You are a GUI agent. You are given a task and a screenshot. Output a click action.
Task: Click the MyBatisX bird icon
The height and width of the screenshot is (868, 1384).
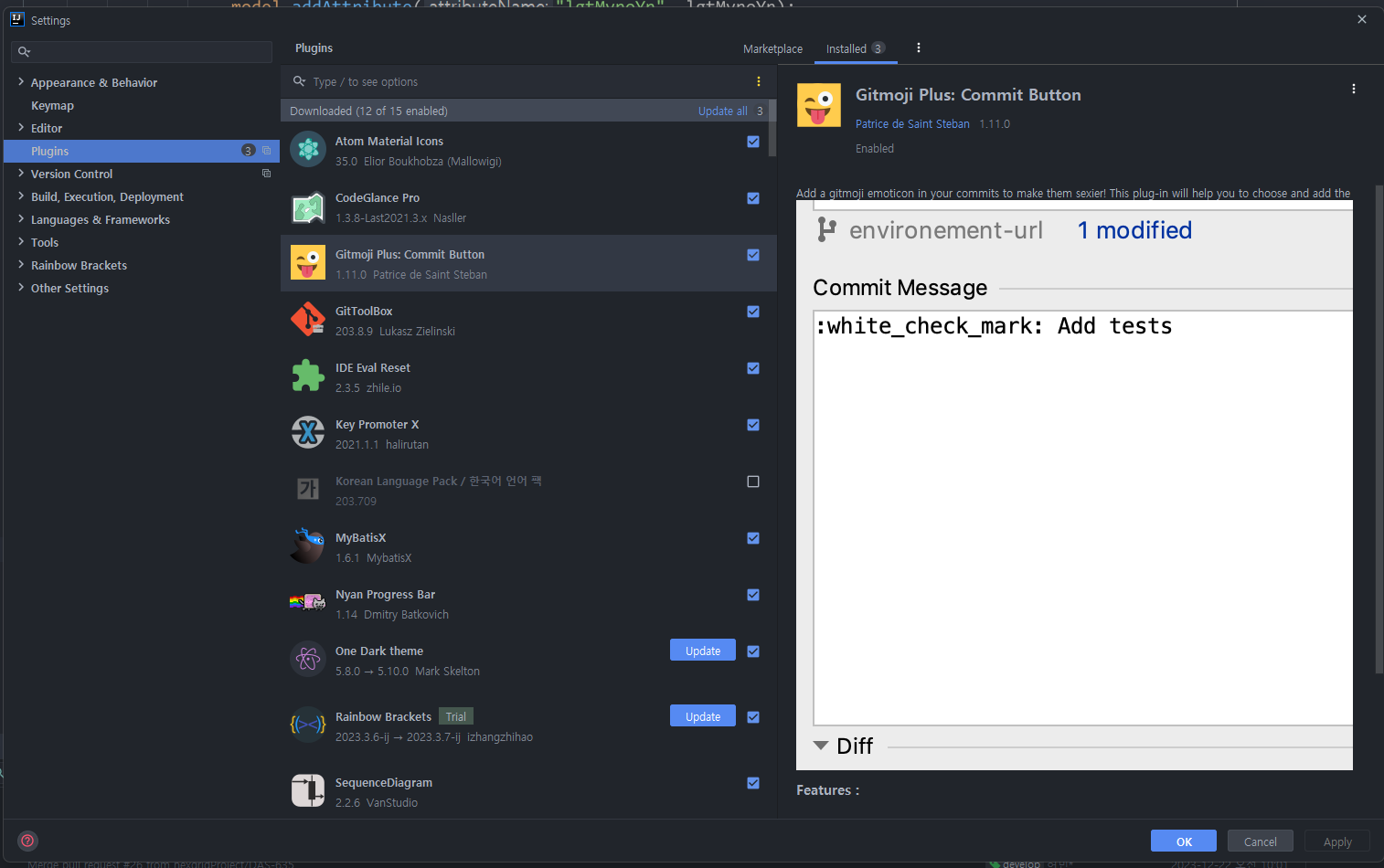pyautogui.click(x=308, y=545)
